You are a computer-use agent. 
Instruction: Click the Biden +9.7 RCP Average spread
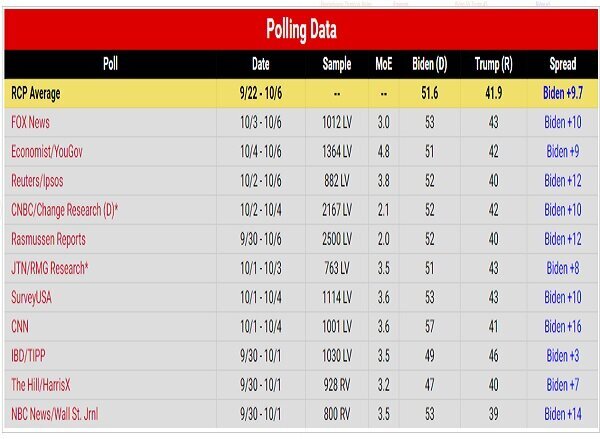pos(563,93)
